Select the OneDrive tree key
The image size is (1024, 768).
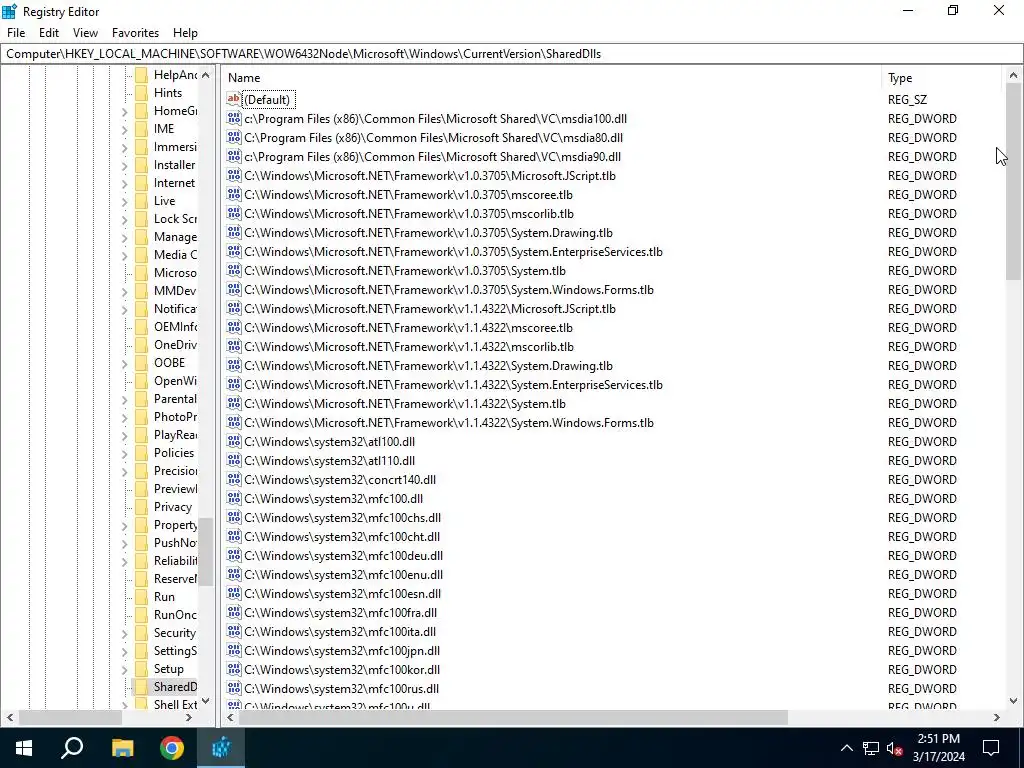tap(175, 345)
